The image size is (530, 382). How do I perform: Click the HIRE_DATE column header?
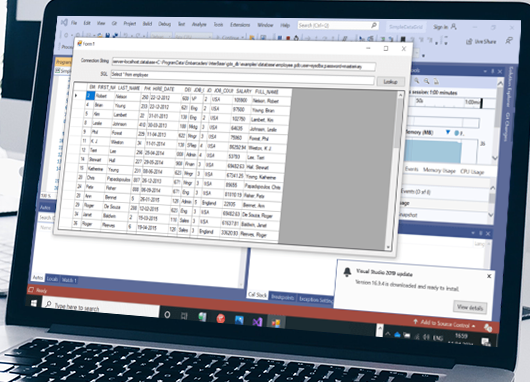164,89
